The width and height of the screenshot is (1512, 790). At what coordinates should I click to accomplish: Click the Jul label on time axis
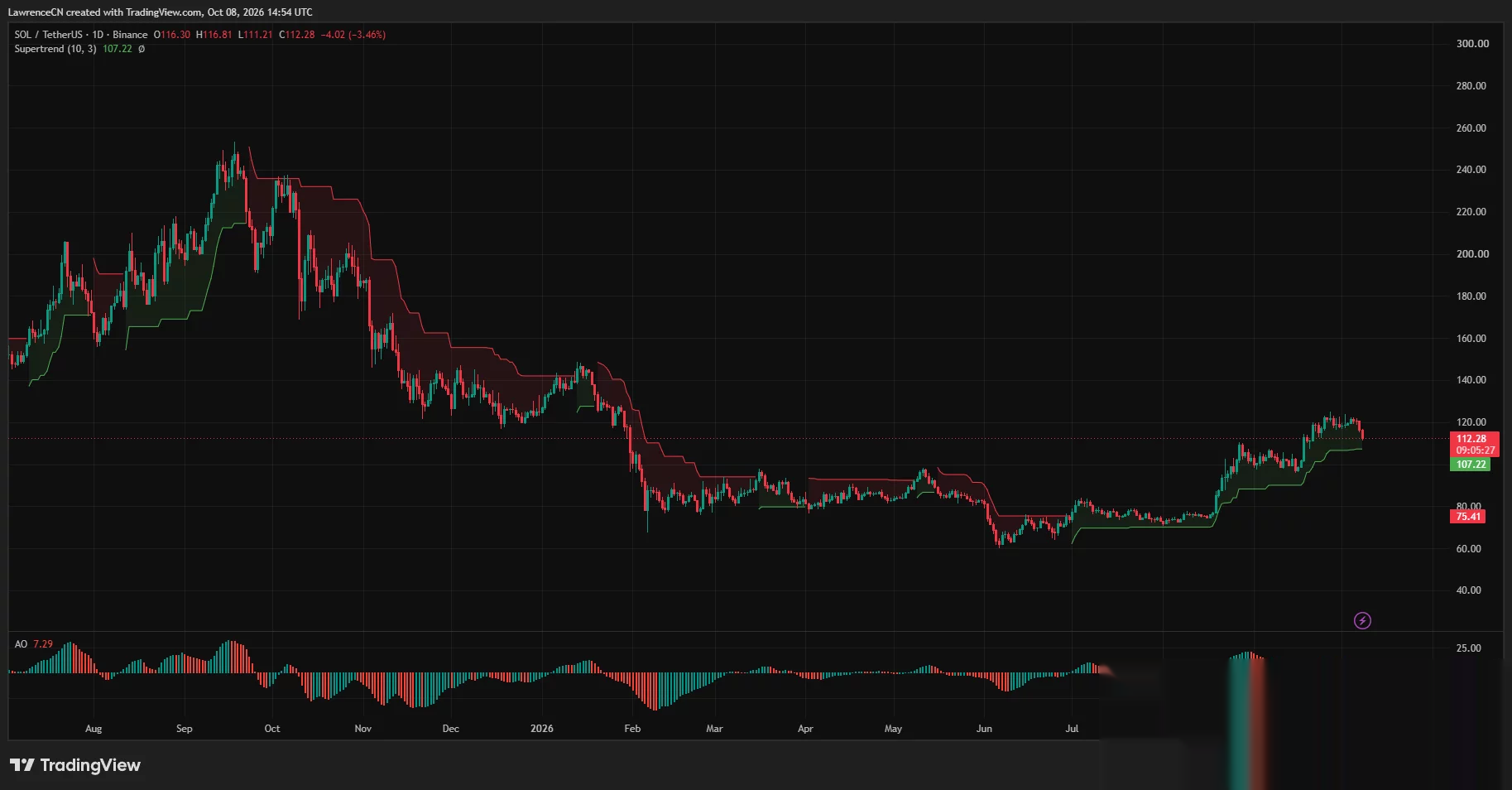pyautogui.click(x=1072, y=729)
